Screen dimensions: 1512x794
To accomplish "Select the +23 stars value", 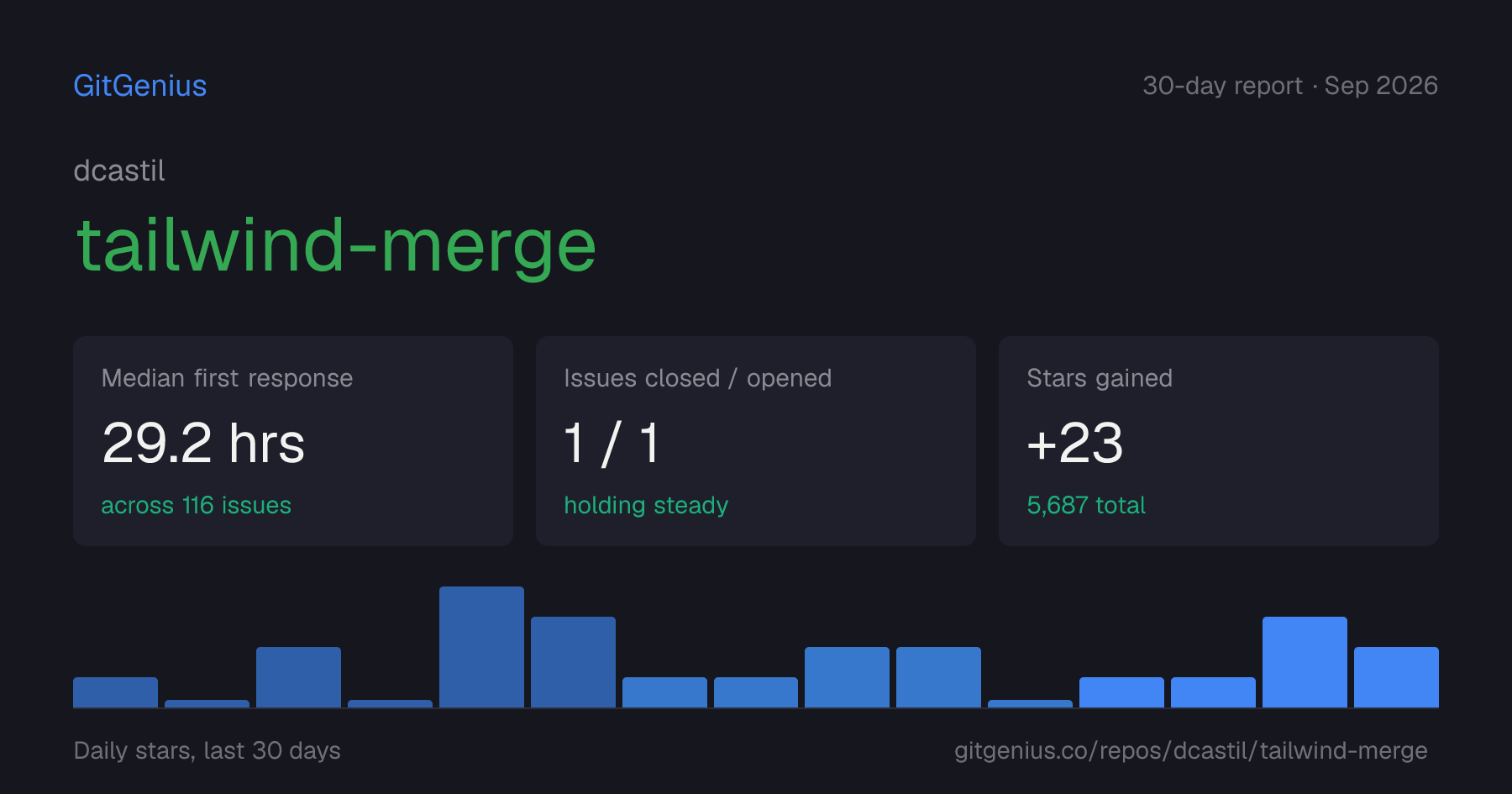I will [x=1074, y=443].
